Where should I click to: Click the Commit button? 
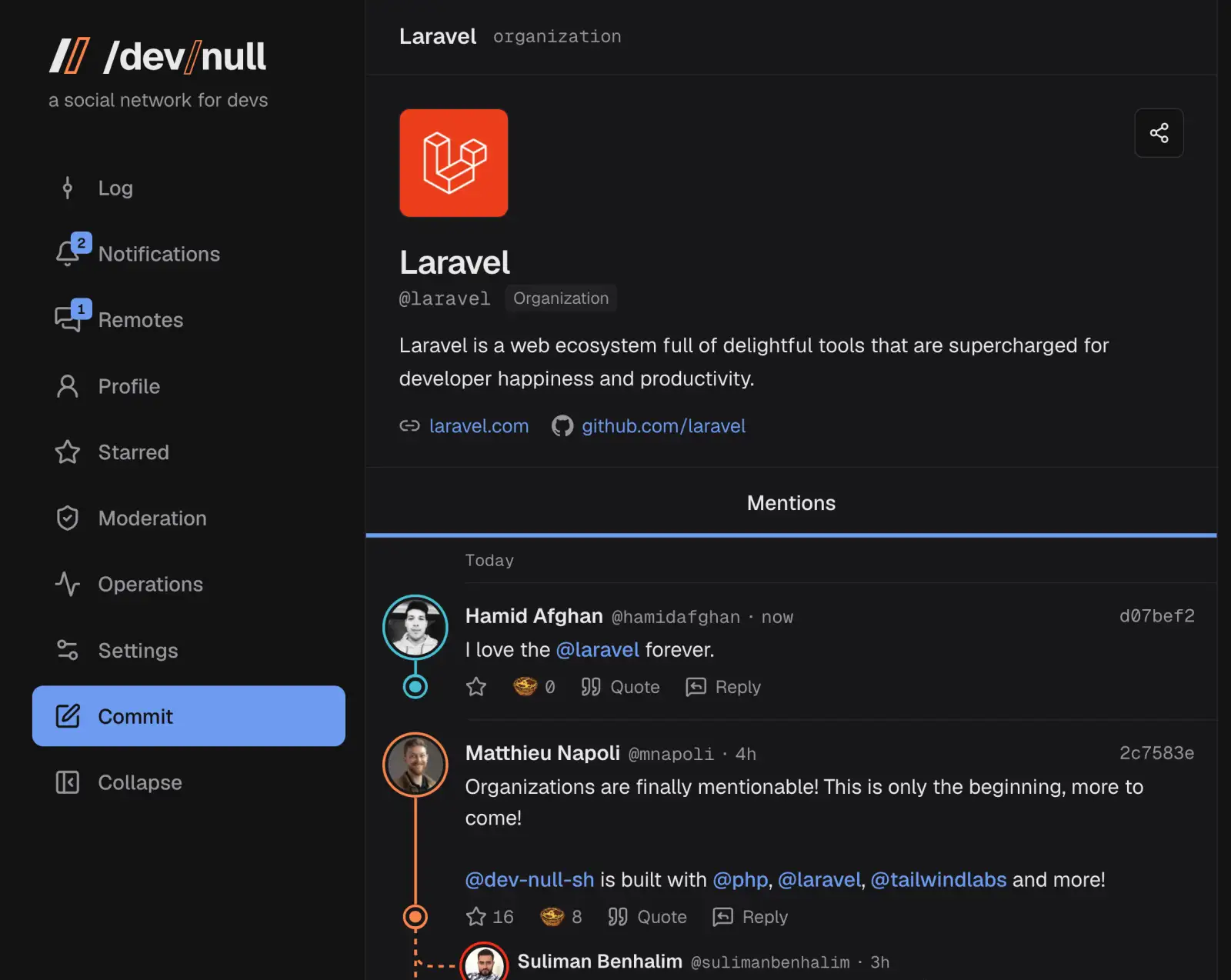coord(188,716)
